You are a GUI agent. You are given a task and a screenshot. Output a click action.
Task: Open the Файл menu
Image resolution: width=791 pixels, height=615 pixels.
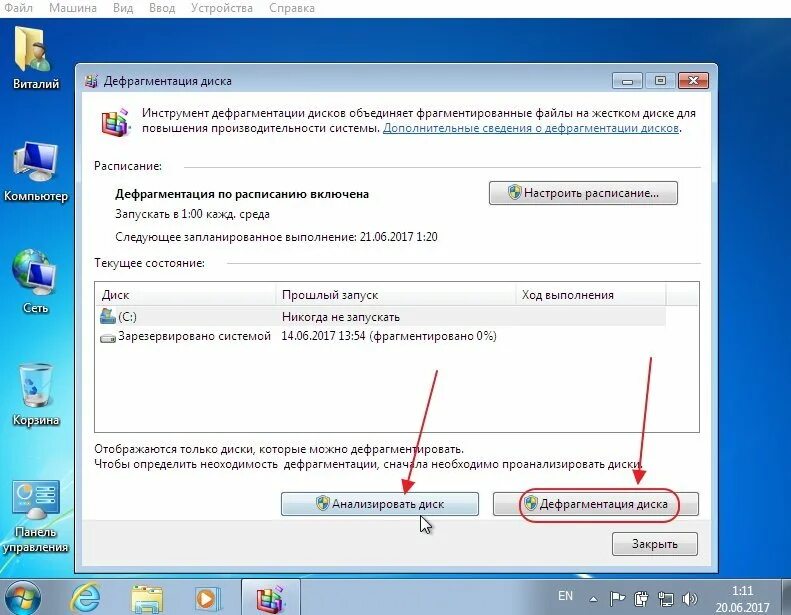point(19,8)
